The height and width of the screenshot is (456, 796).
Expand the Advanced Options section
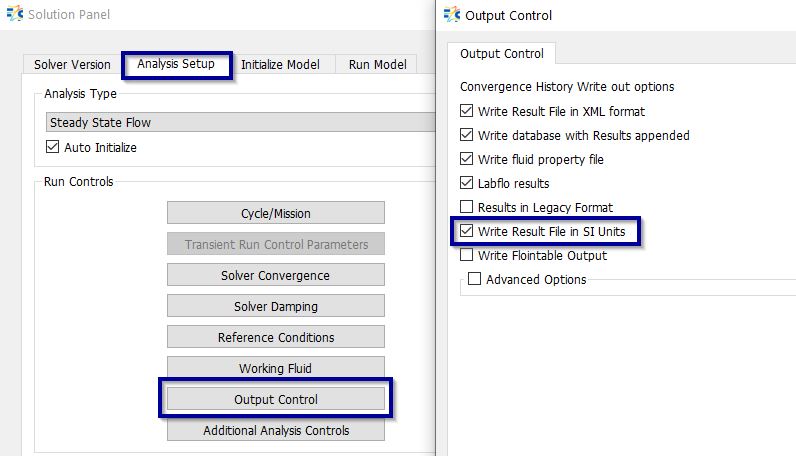(475, 280)
